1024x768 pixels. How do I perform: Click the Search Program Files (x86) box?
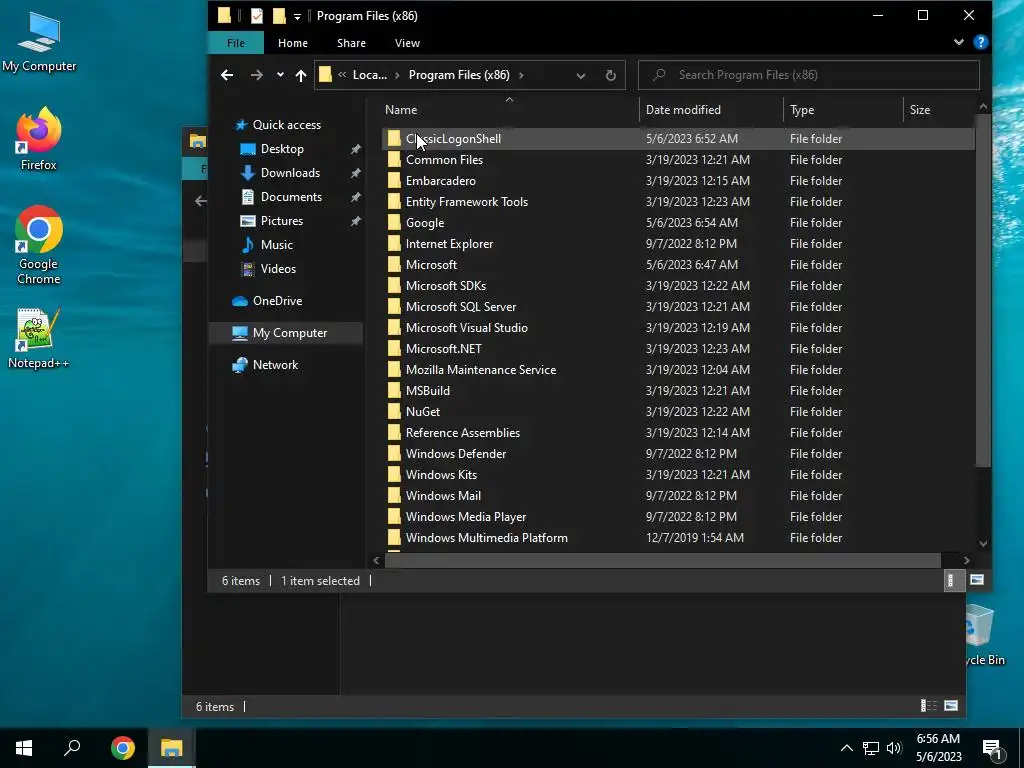tap(808, 75)
